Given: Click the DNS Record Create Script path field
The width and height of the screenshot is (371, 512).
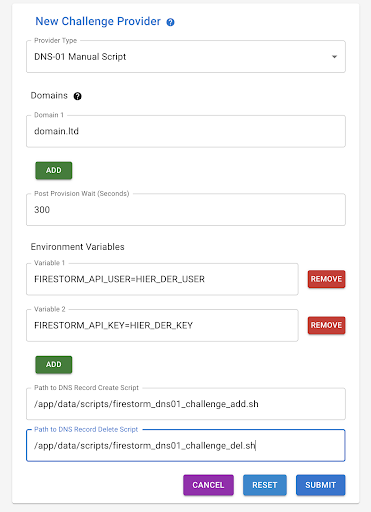Looking at the screenshot, I should 186,404.
